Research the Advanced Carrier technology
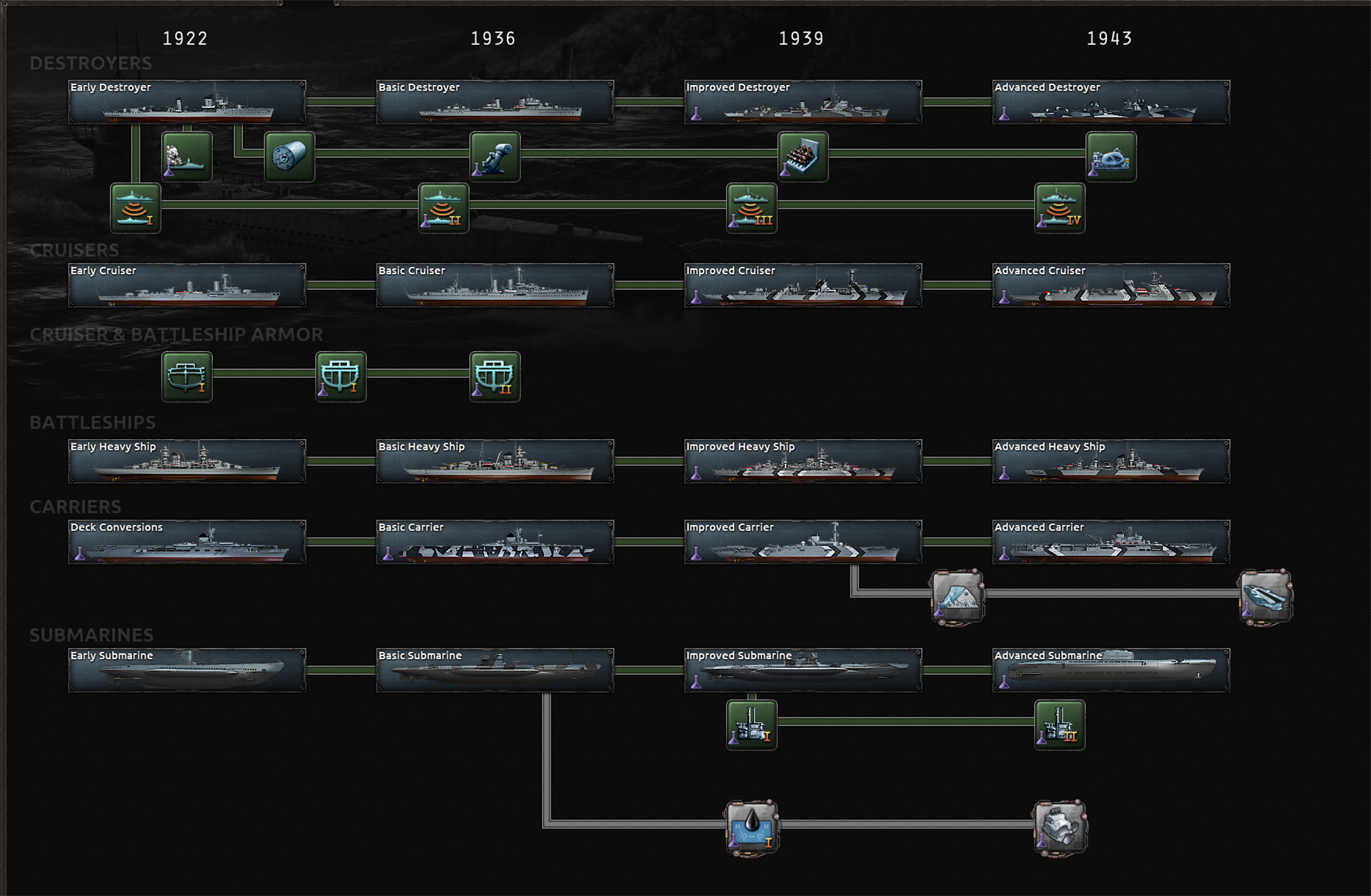This screenshot has width=1371, height=896. (1111, 542)
